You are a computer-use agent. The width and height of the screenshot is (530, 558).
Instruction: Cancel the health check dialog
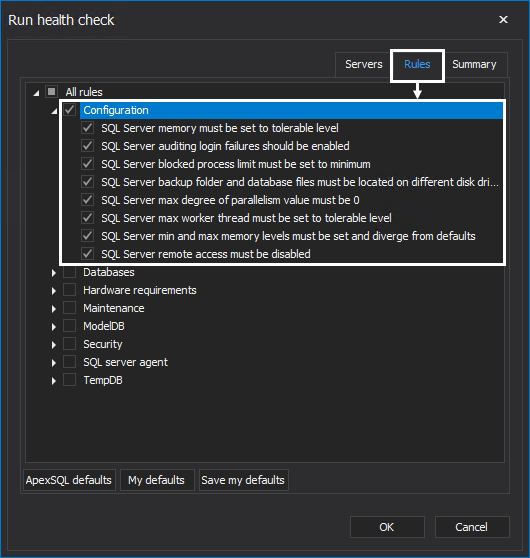pos(472,527)
